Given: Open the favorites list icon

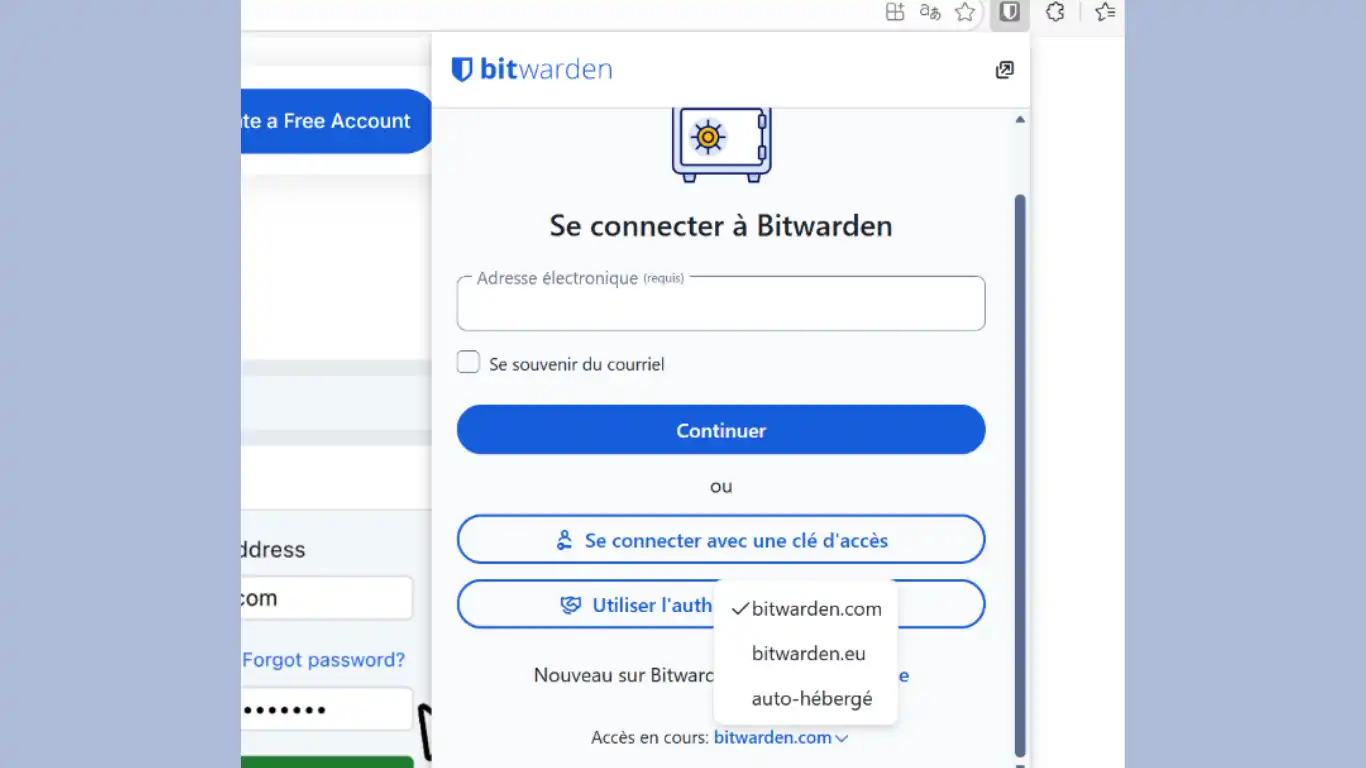Looking at the screenshot, I should tap(1104, 12).
